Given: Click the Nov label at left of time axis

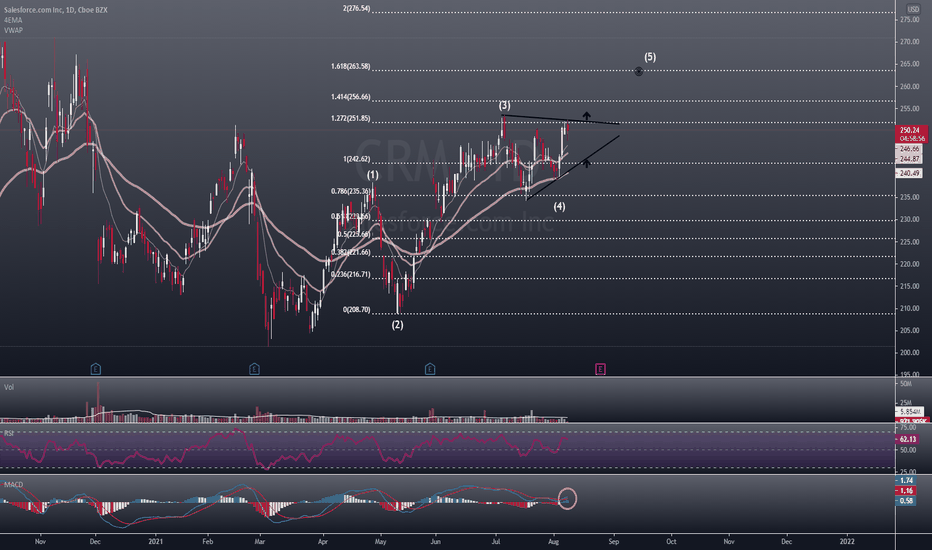Looking at the screenshot, I should pyautogui.click(x=40, y=541).
